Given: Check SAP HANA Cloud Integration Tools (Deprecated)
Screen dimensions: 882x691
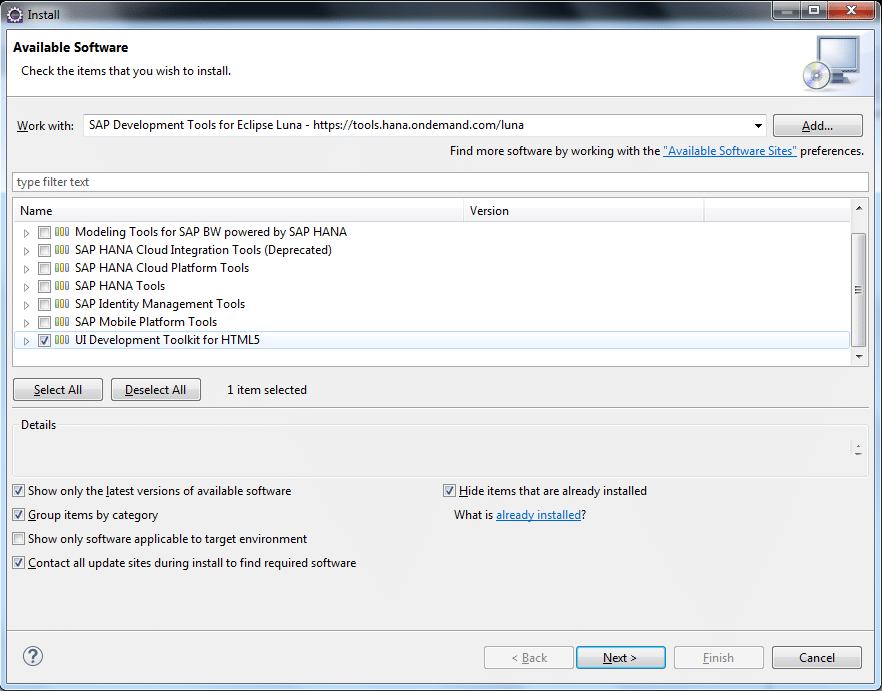Looking at the screenshot, I should 44,250.
